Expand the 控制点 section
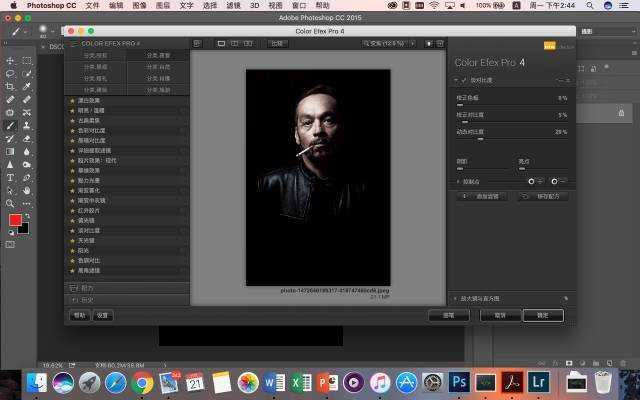 457,181
